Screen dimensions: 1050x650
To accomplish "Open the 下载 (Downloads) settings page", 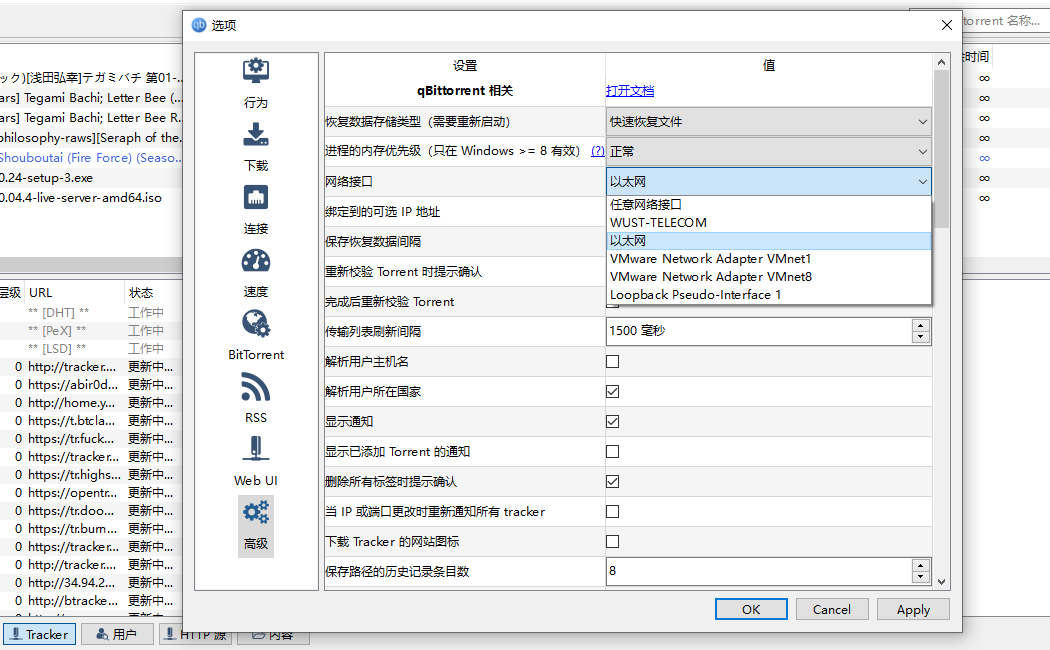I will click(256, 147).
